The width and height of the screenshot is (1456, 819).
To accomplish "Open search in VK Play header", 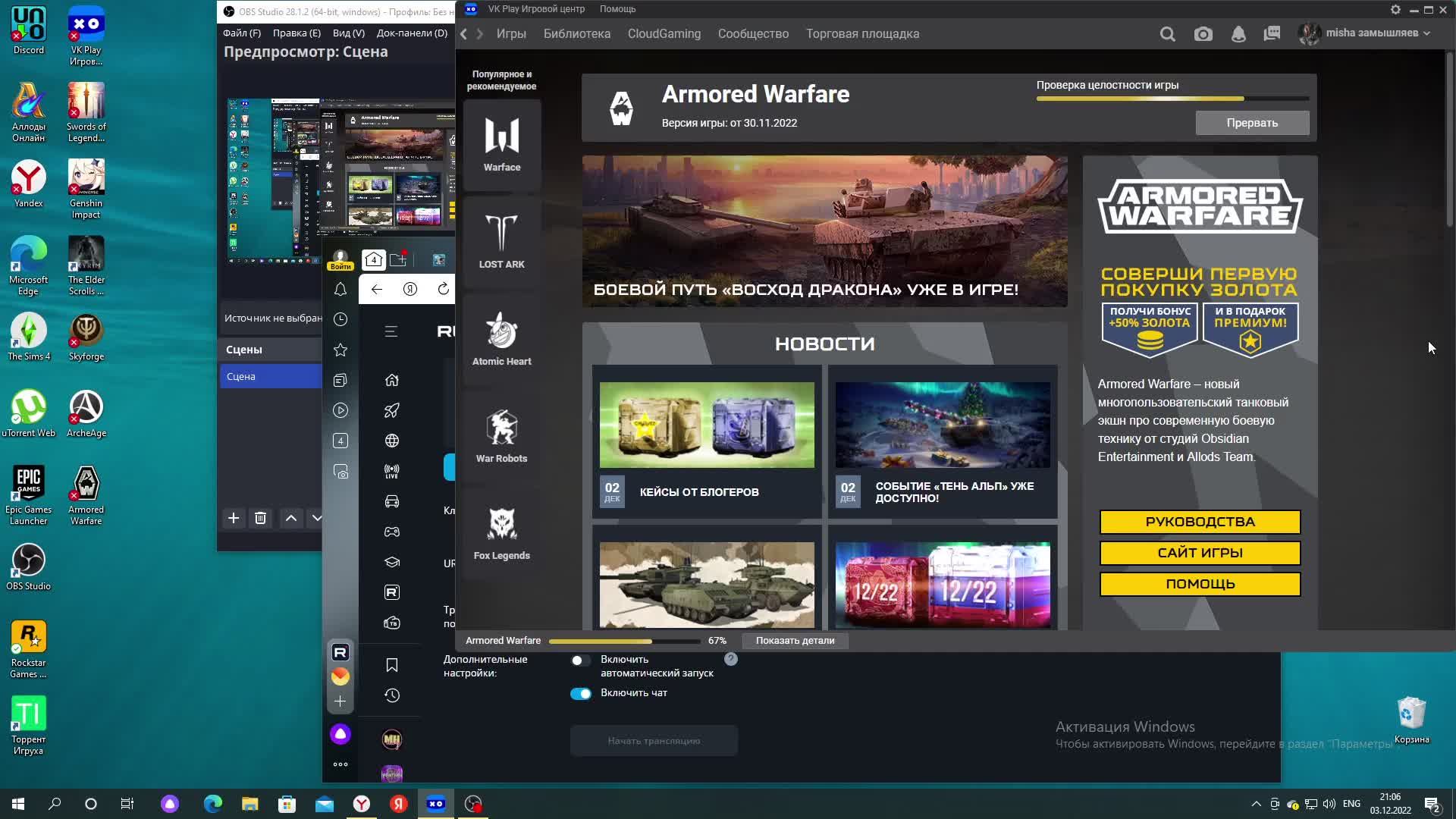I will 1167,34.
